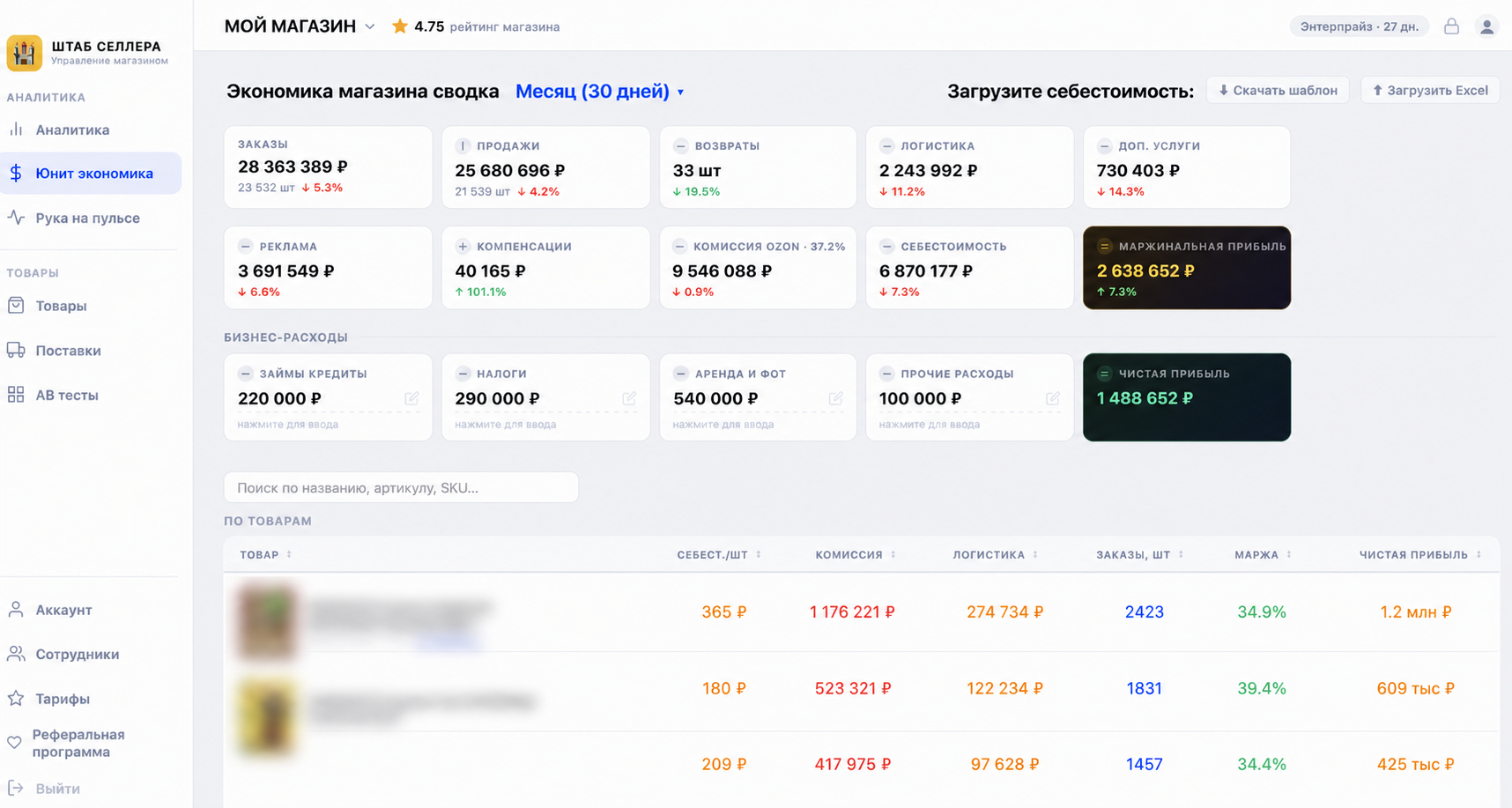Viewport: 1512px width, 808px height.
Task: Sort table by Комиссия column
Action: coord(856,554)
